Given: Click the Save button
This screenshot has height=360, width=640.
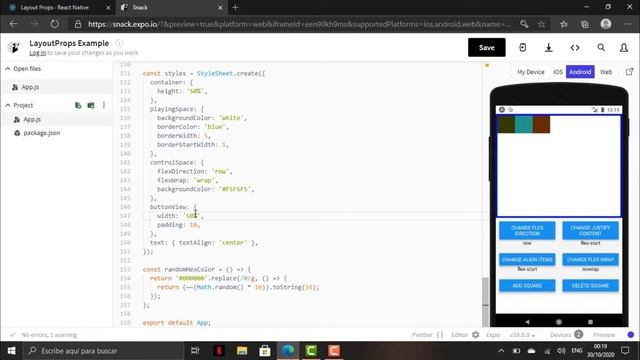Looking at the screenshot, I should point(487,47).
